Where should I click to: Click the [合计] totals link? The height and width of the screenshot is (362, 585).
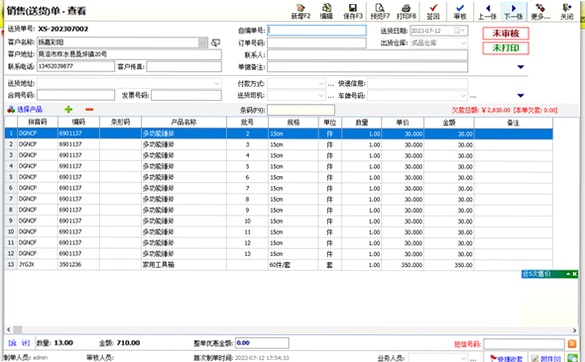point(19,343)
